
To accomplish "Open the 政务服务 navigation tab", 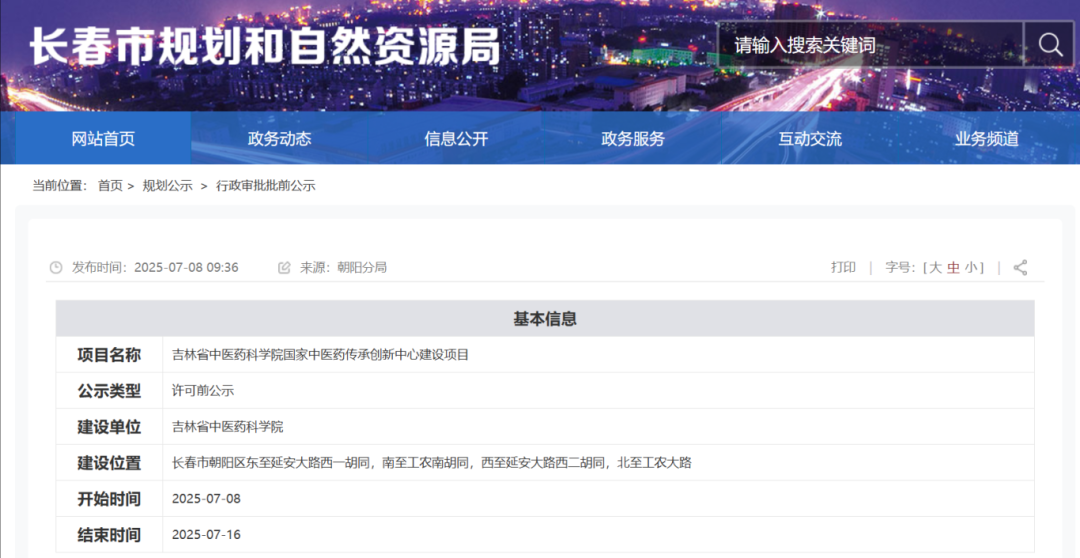I will tap(633, 138).
